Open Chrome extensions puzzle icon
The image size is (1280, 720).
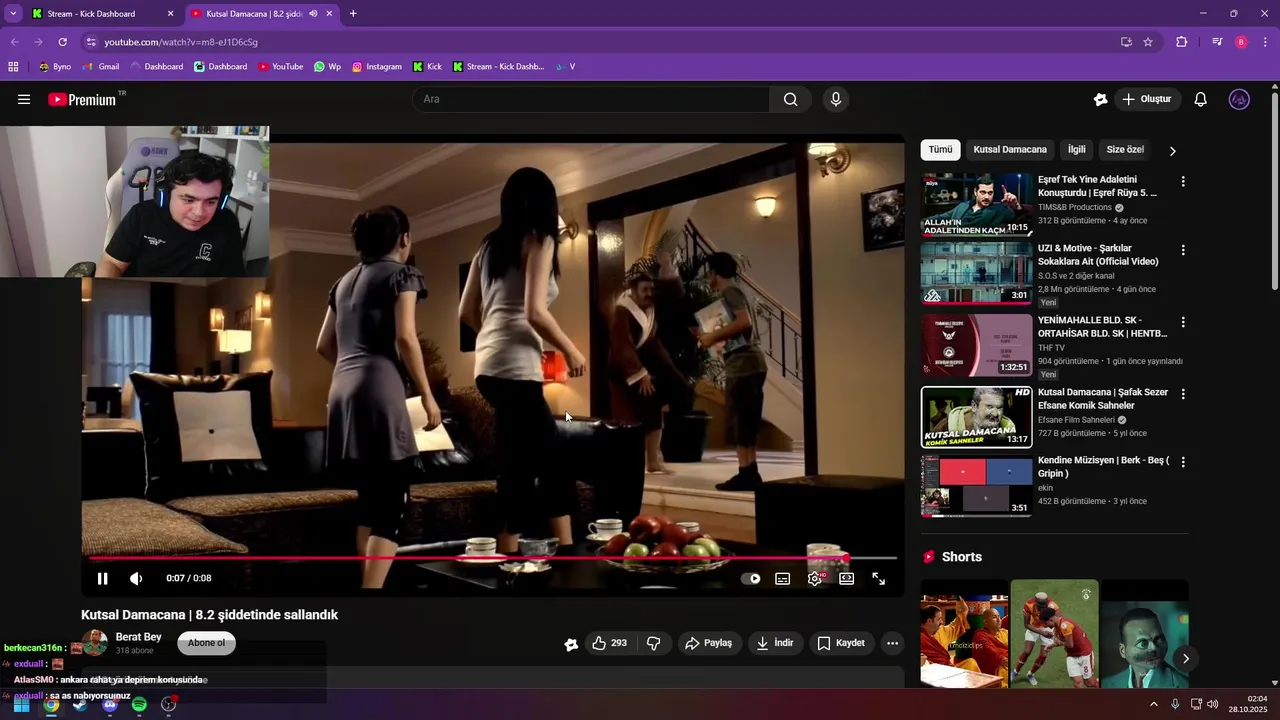click(1182, 42)
